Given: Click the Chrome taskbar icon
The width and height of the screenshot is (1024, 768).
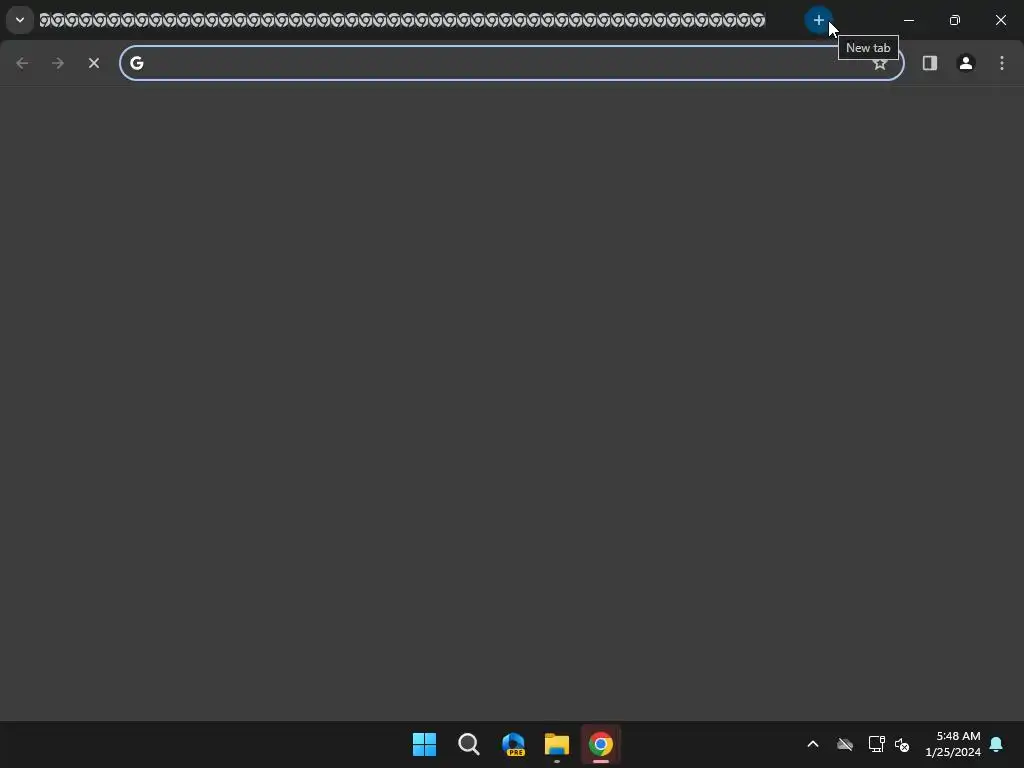Looking at the screenshot, I should [x=601, y=744].
